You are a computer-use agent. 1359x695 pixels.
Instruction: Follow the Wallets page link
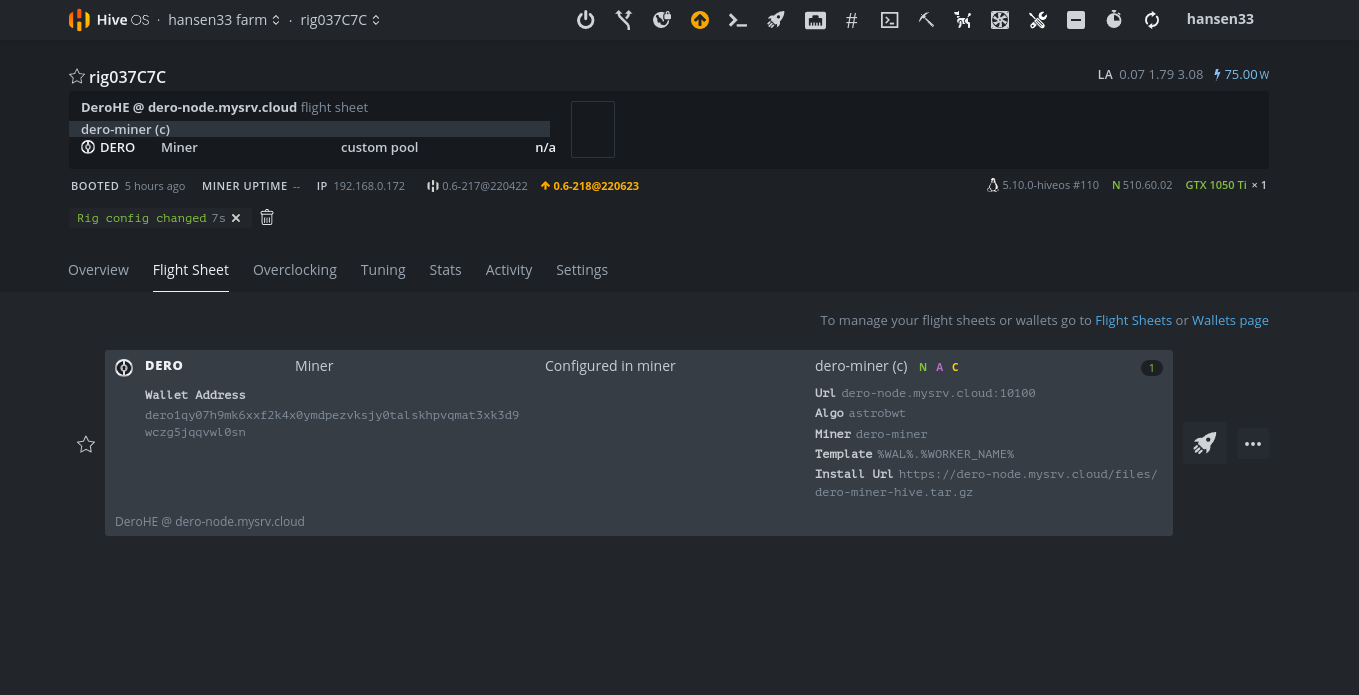click(1230, 320)
